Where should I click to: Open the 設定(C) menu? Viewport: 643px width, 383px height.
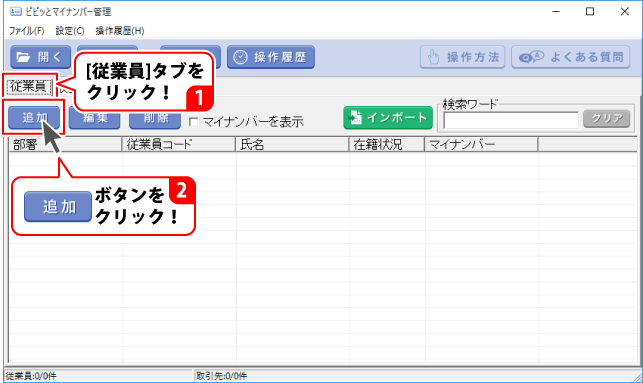pyautogui.click(x=70, y=31)
